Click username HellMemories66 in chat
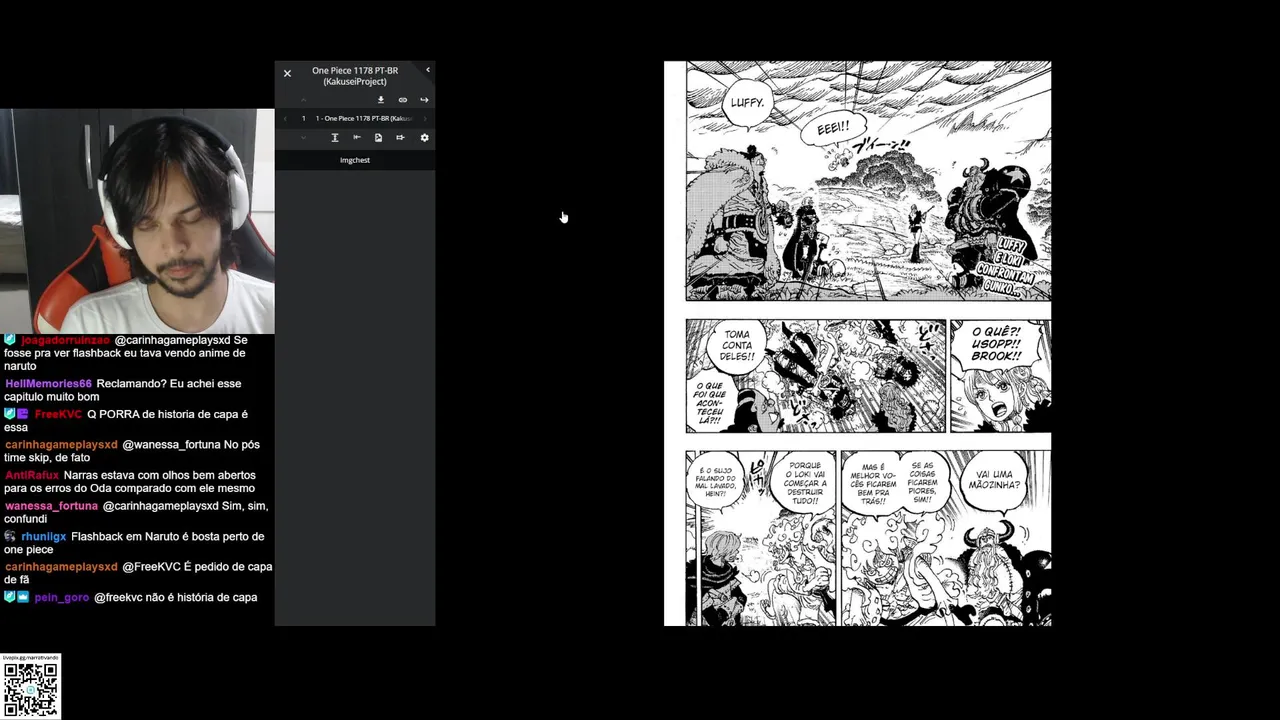Viewport: 1280px width, 720px height. (x=48, y=384)
